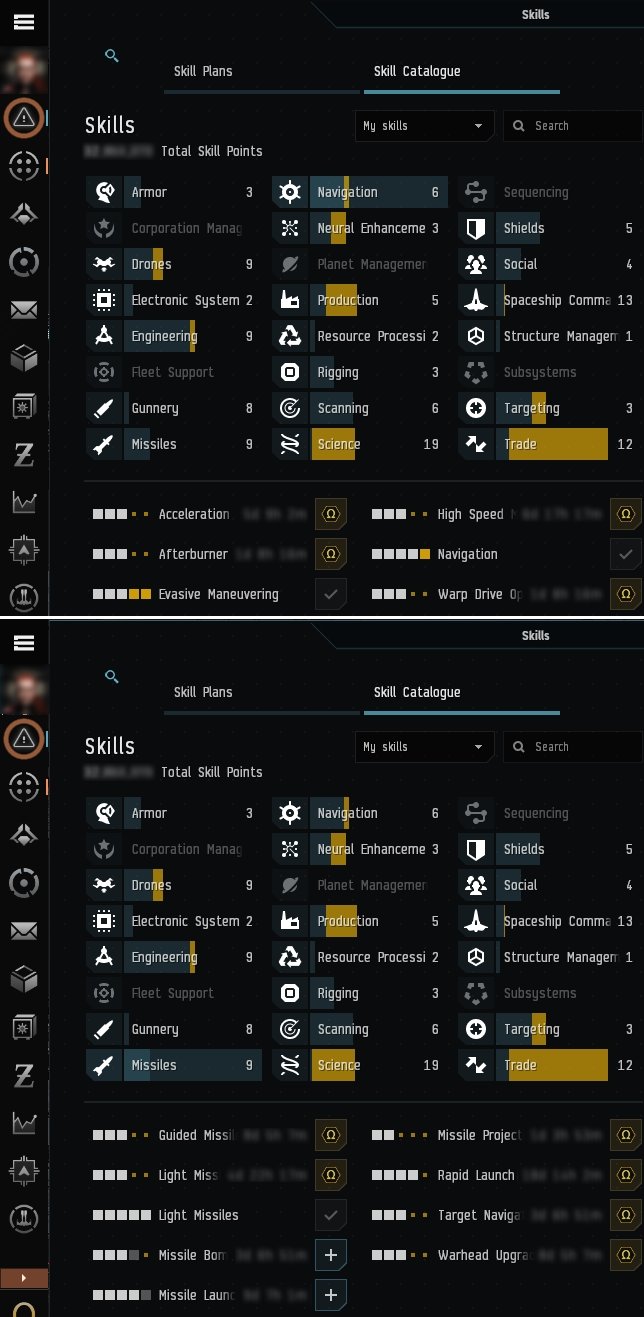Toggle checkmark on the Navigation skill row
644x1317 pixels.
tap(625, 554)
